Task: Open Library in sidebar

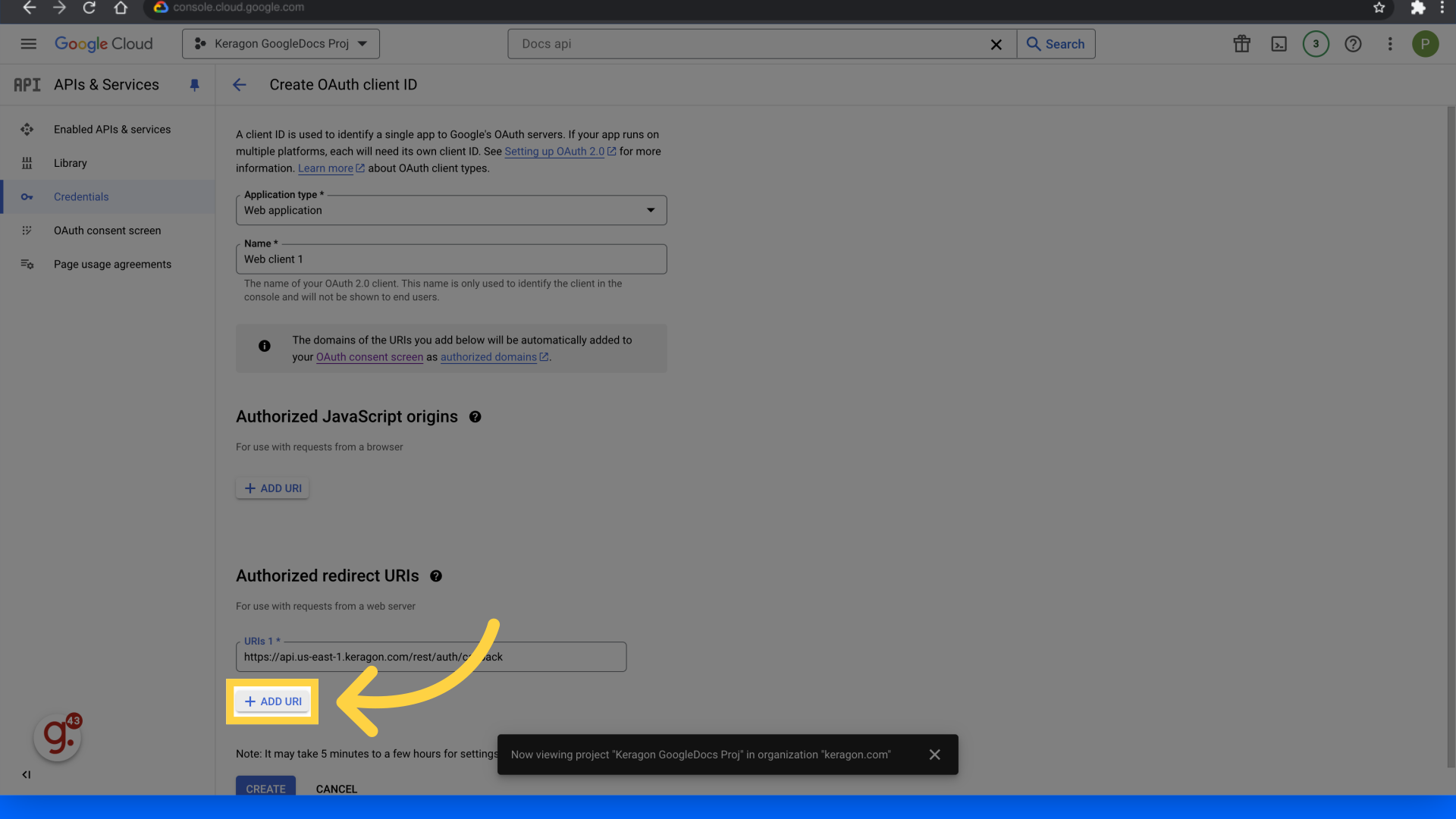Action: (71, 163)
